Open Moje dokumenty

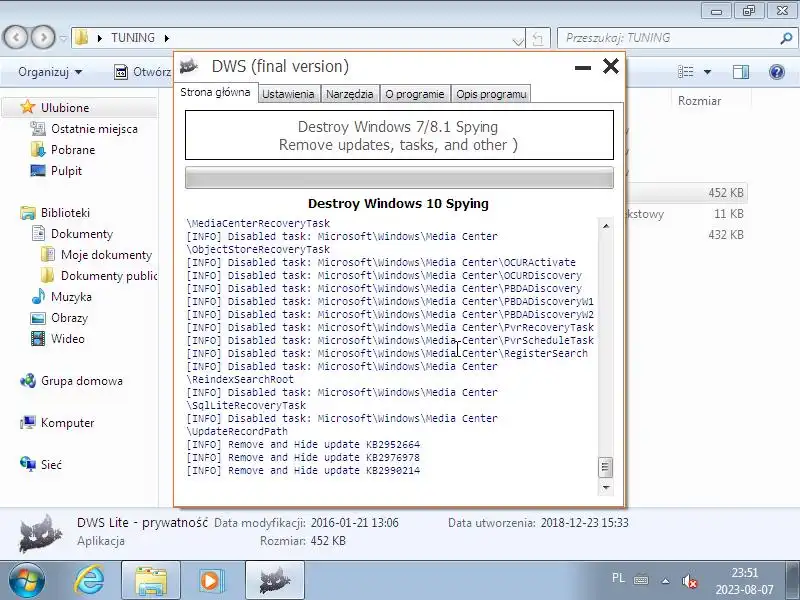coord(106,255)
